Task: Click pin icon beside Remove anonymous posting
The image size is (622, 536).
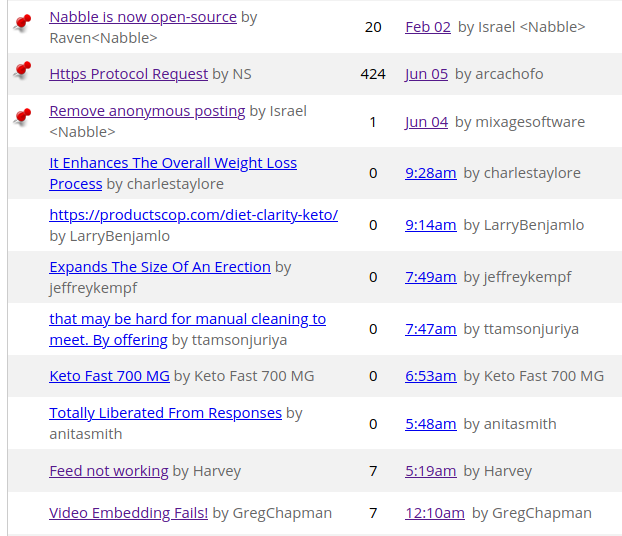Action: pyautogui.click(x=22, y=117)
